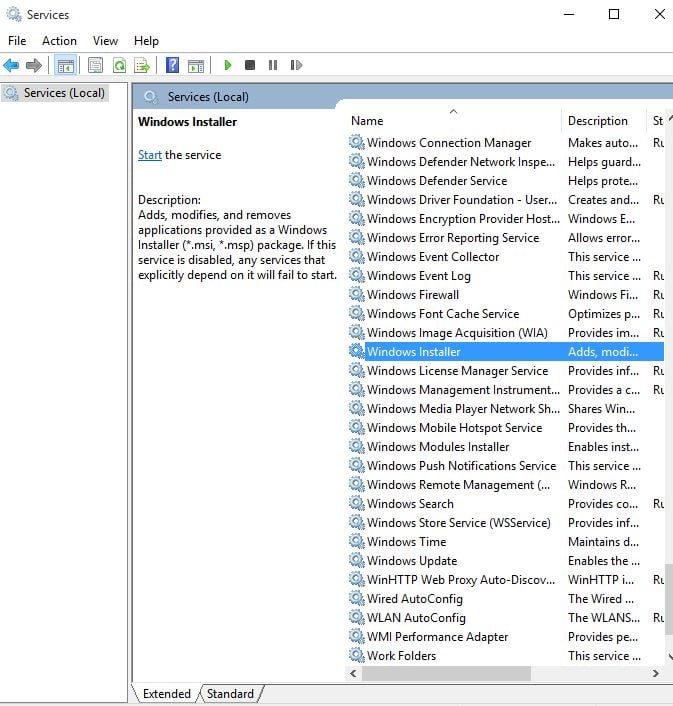Click gear icon beside Windows Time
This screenshot has width=673, height=706.
click(357, 541)
